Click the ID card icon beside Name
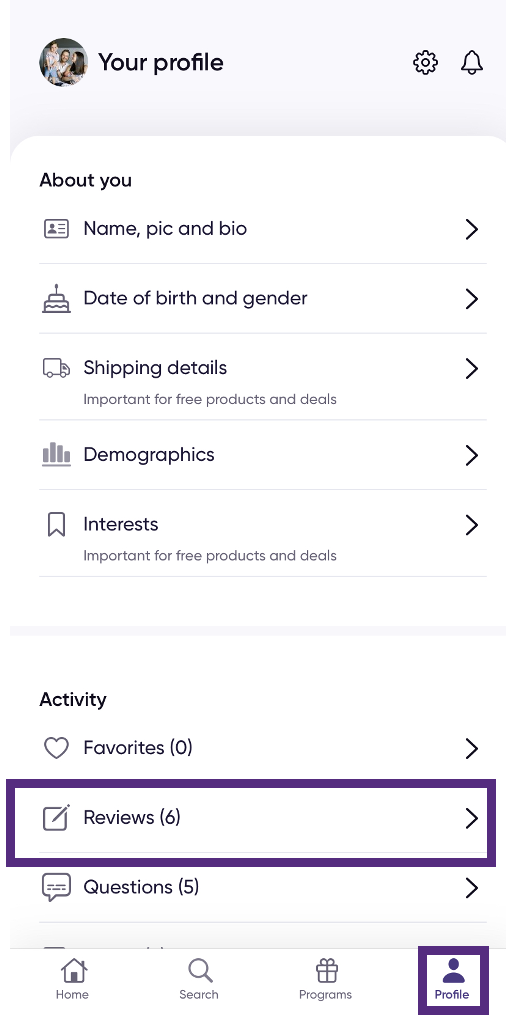This screenshot has height=1024, width=506. click(56, 229)
